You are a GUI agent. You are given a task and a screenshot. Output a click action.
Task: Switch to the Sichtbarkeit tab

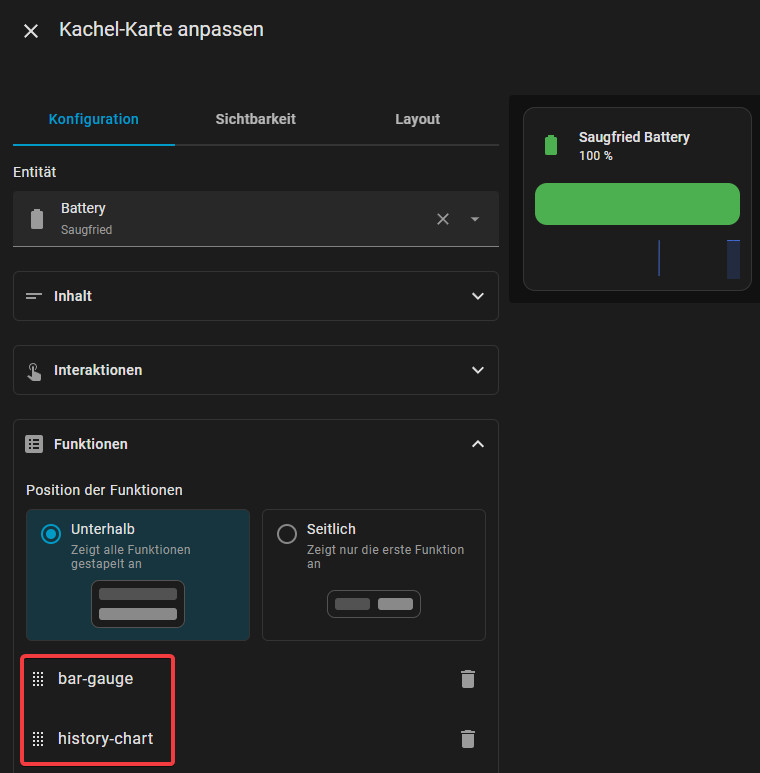click(x=255, y=119)
